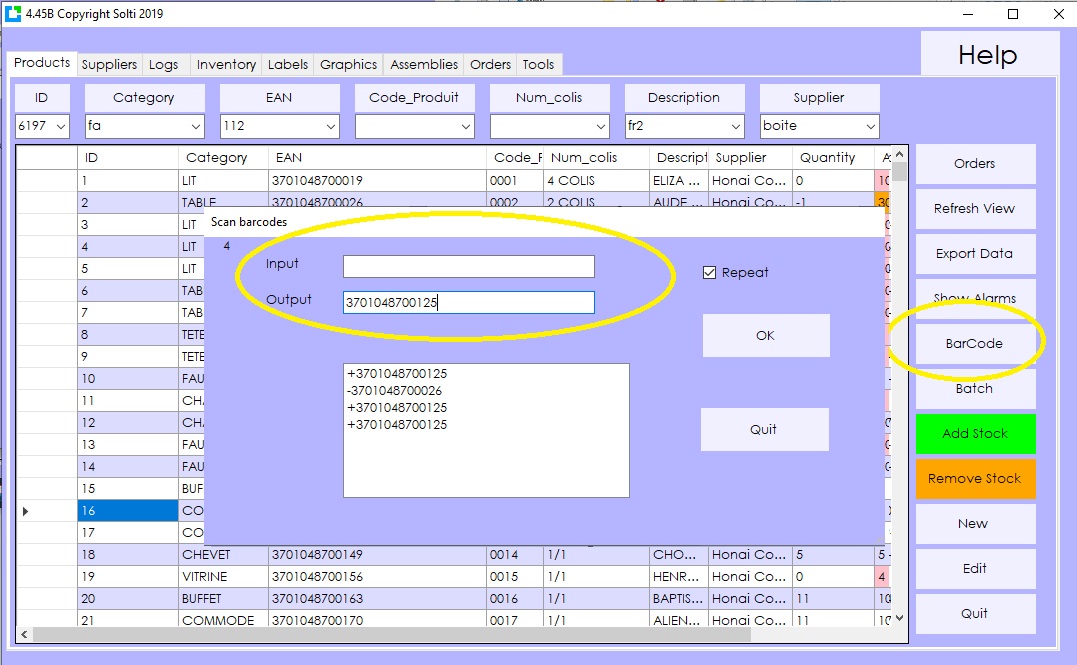Click OK in the Scan barcodes dialog
The height and width of the screenshot is (665, 1077).
point(765,335)
